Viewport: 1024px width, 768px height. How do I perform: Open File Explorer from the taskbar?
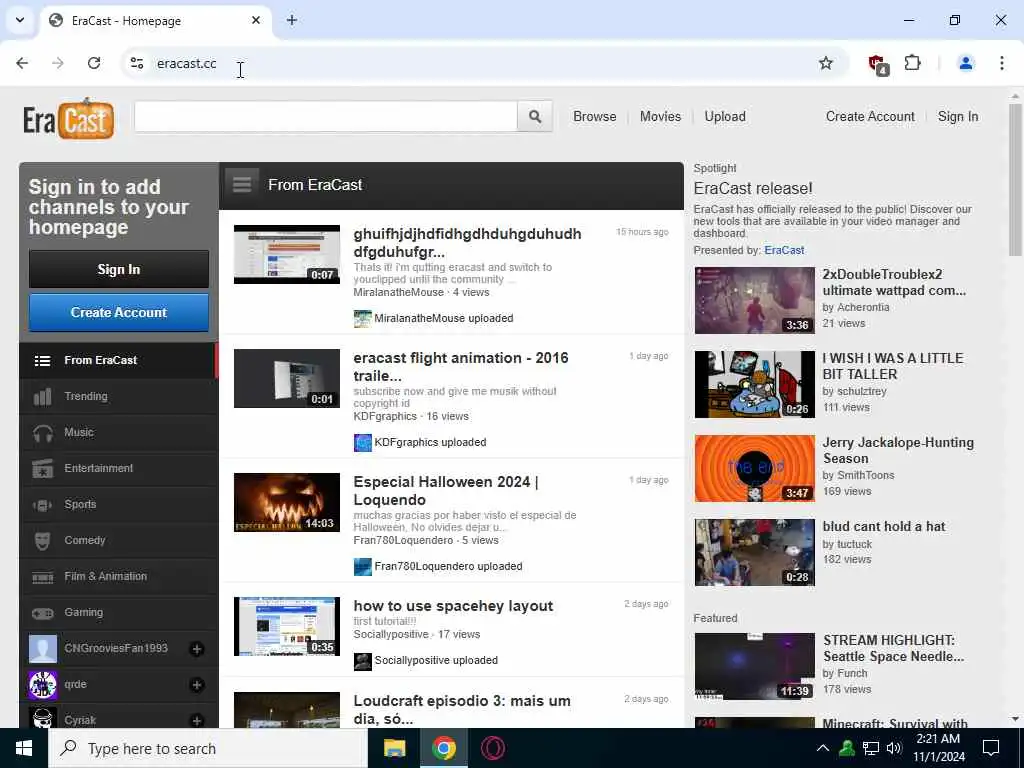[x=394, y=748]
